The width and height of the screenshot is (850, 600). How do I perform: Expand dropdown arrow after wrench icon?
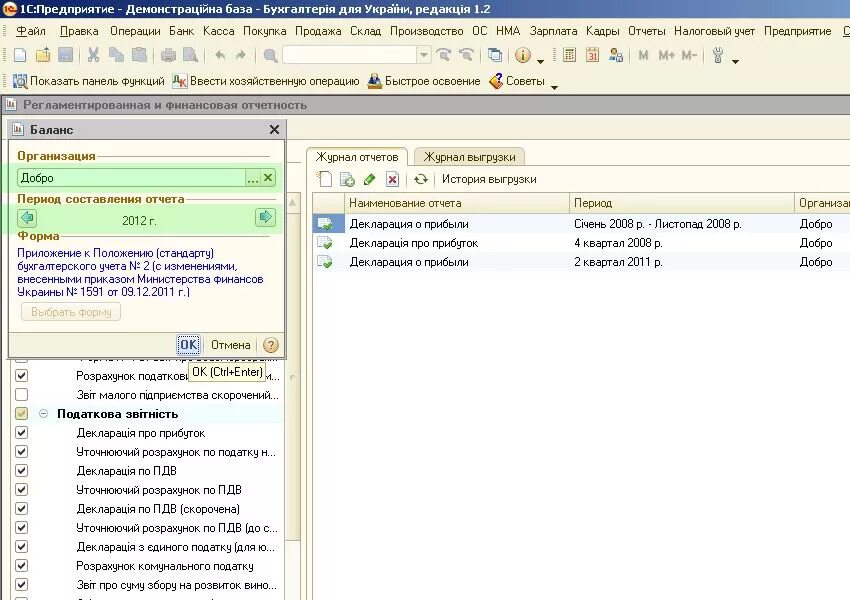(x=735, y=61)
